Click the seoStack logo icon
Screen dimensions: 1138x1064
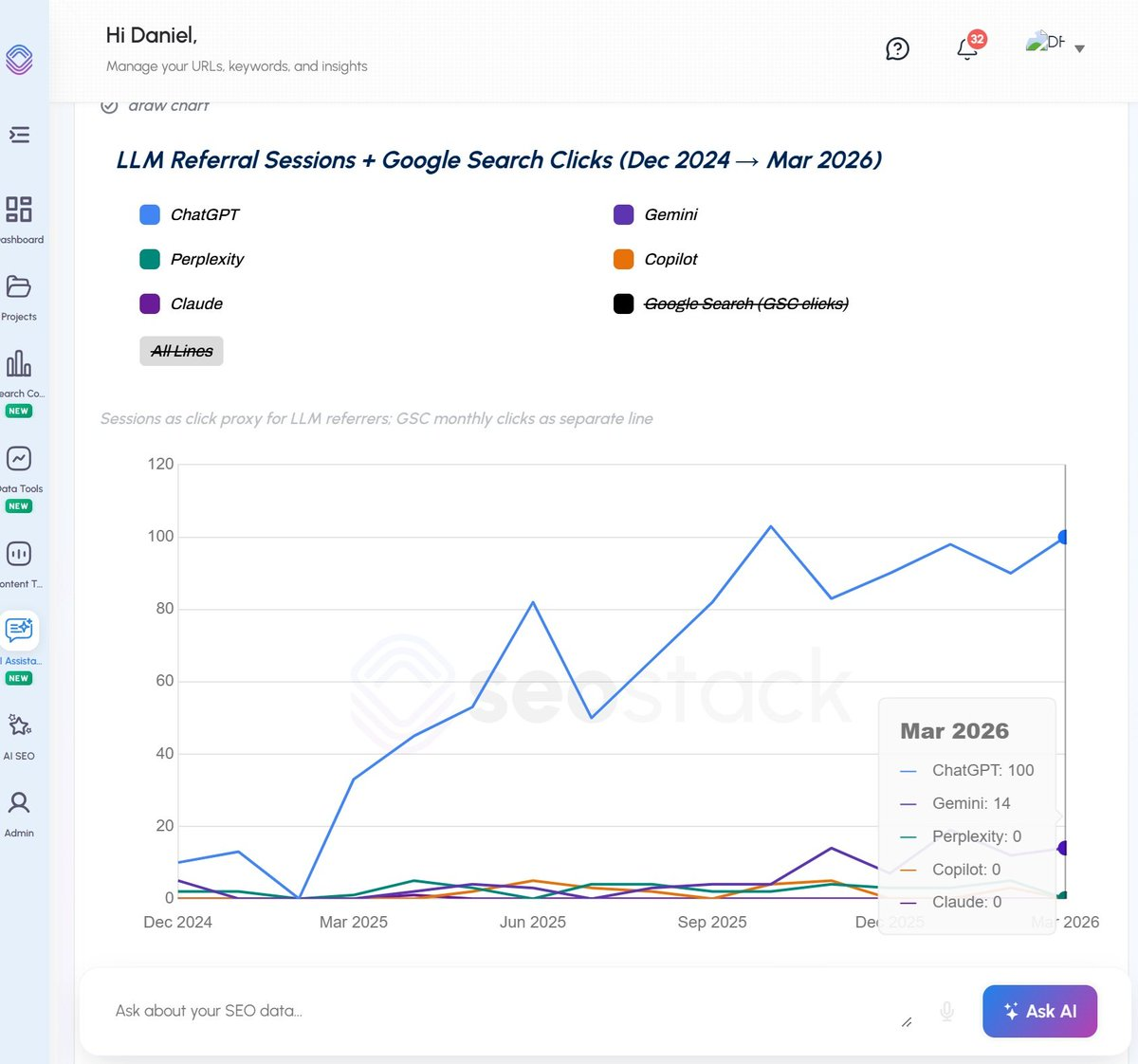(19, 60)
